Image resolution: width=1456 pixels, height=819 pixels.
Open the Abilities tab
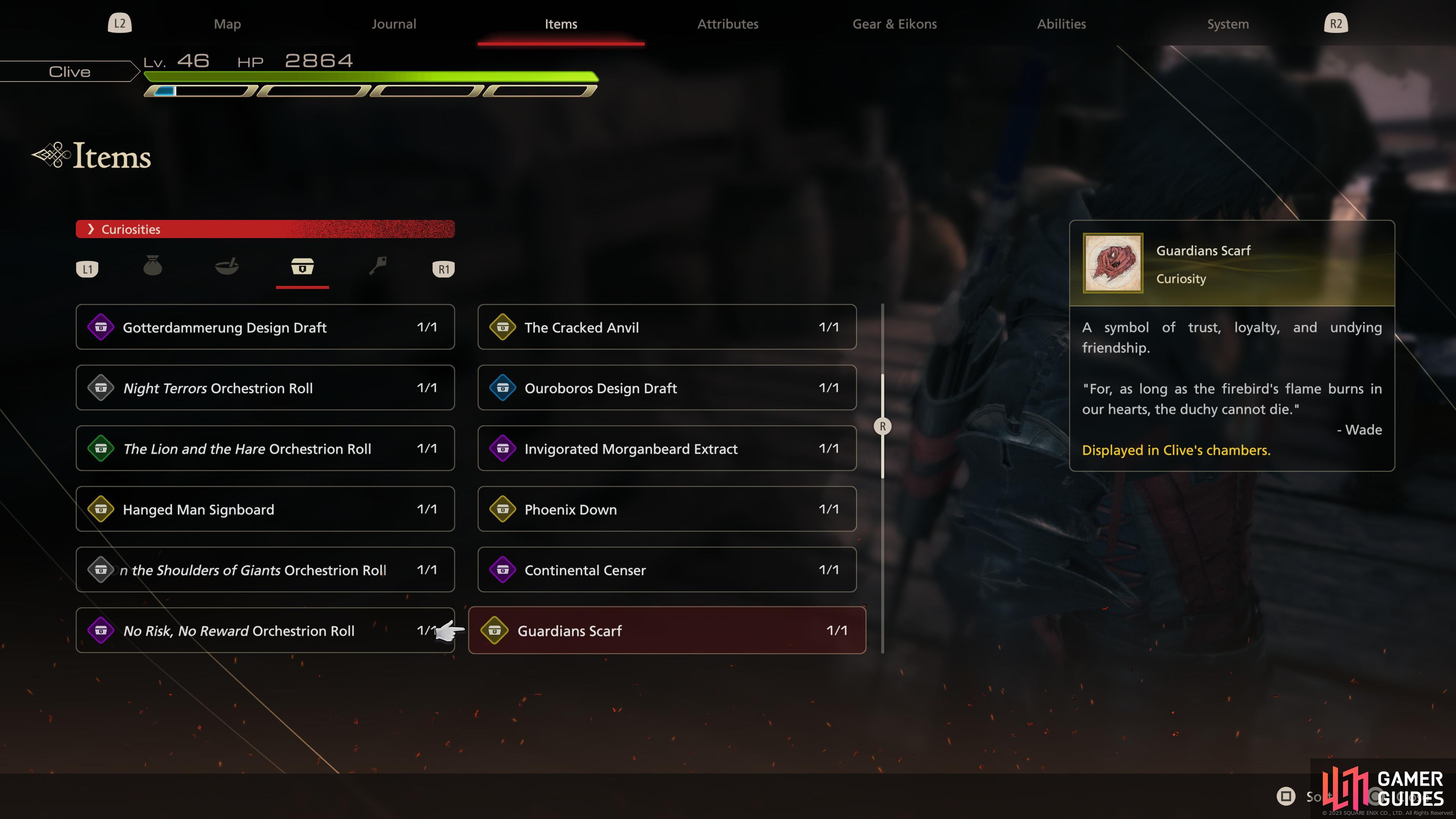[x=1062, y=24]
